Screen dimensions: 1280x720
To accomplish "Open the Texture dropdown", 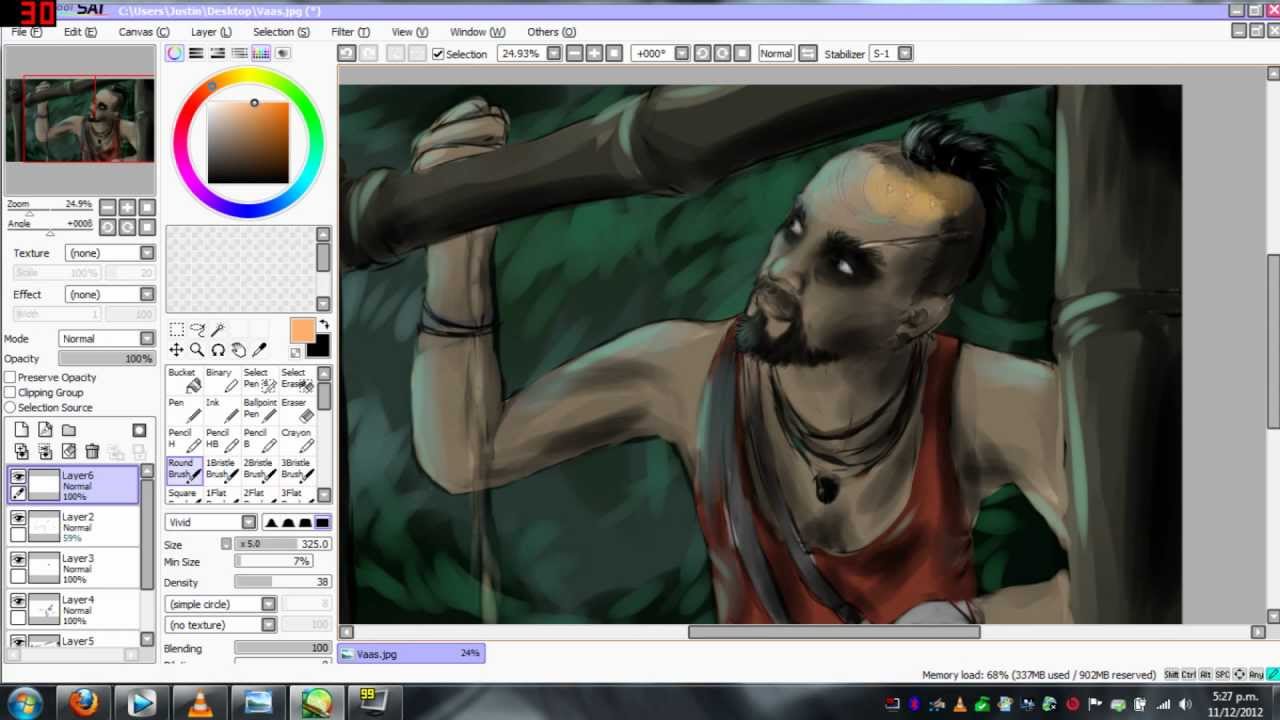I will tap(110, 253).
